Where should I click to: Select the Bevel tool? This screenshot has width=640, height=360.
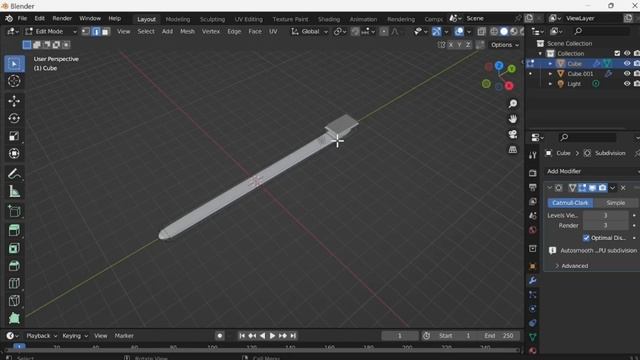coord(14,266)
